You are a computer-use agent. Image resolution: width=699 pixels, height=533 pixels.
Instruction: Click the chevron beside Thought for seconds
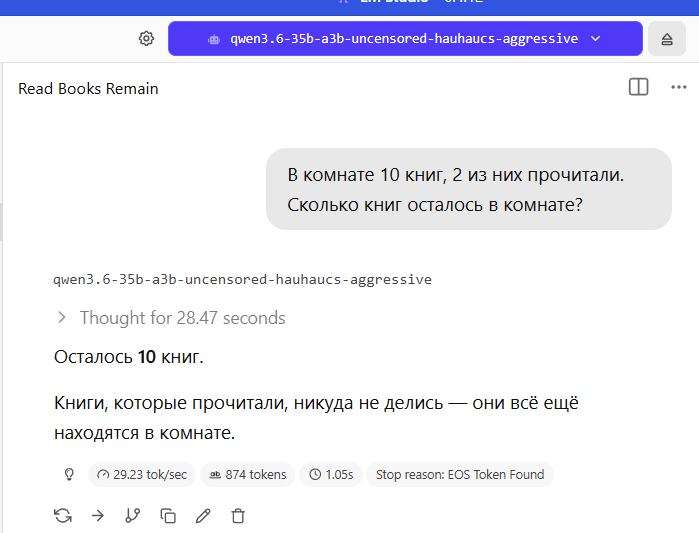62,318
